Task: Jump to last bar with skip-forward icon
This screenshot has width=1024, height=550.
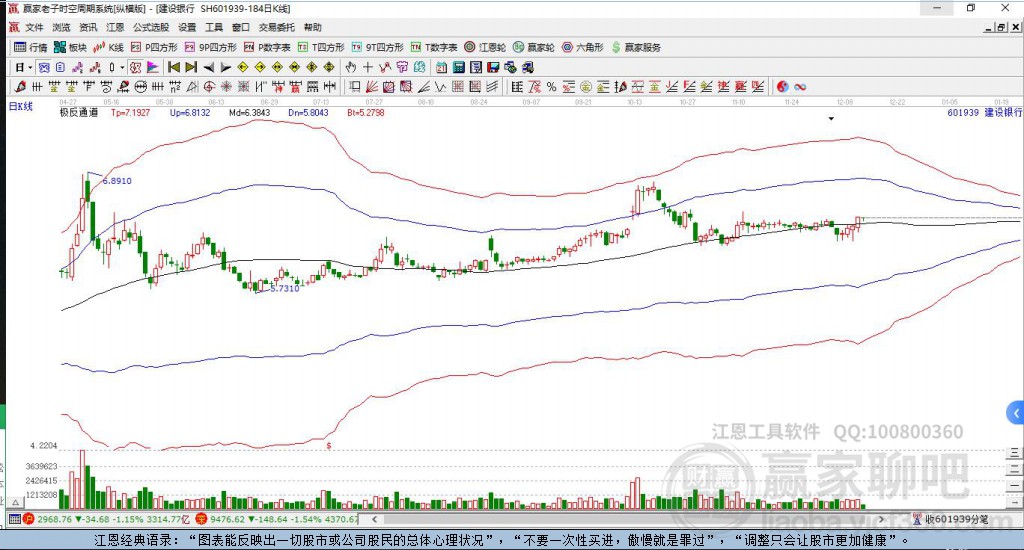Action: click(x=191, y=67)
